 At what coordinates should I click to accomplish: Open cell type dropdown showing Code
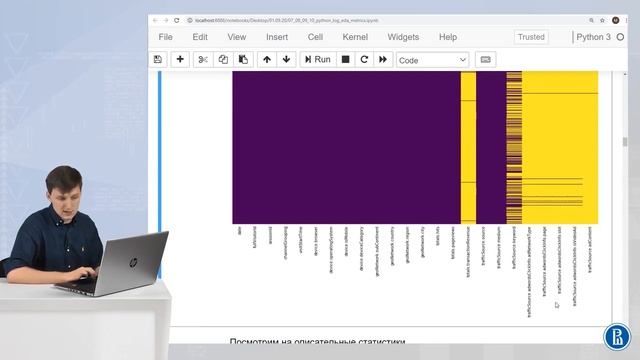coord(433,60)
